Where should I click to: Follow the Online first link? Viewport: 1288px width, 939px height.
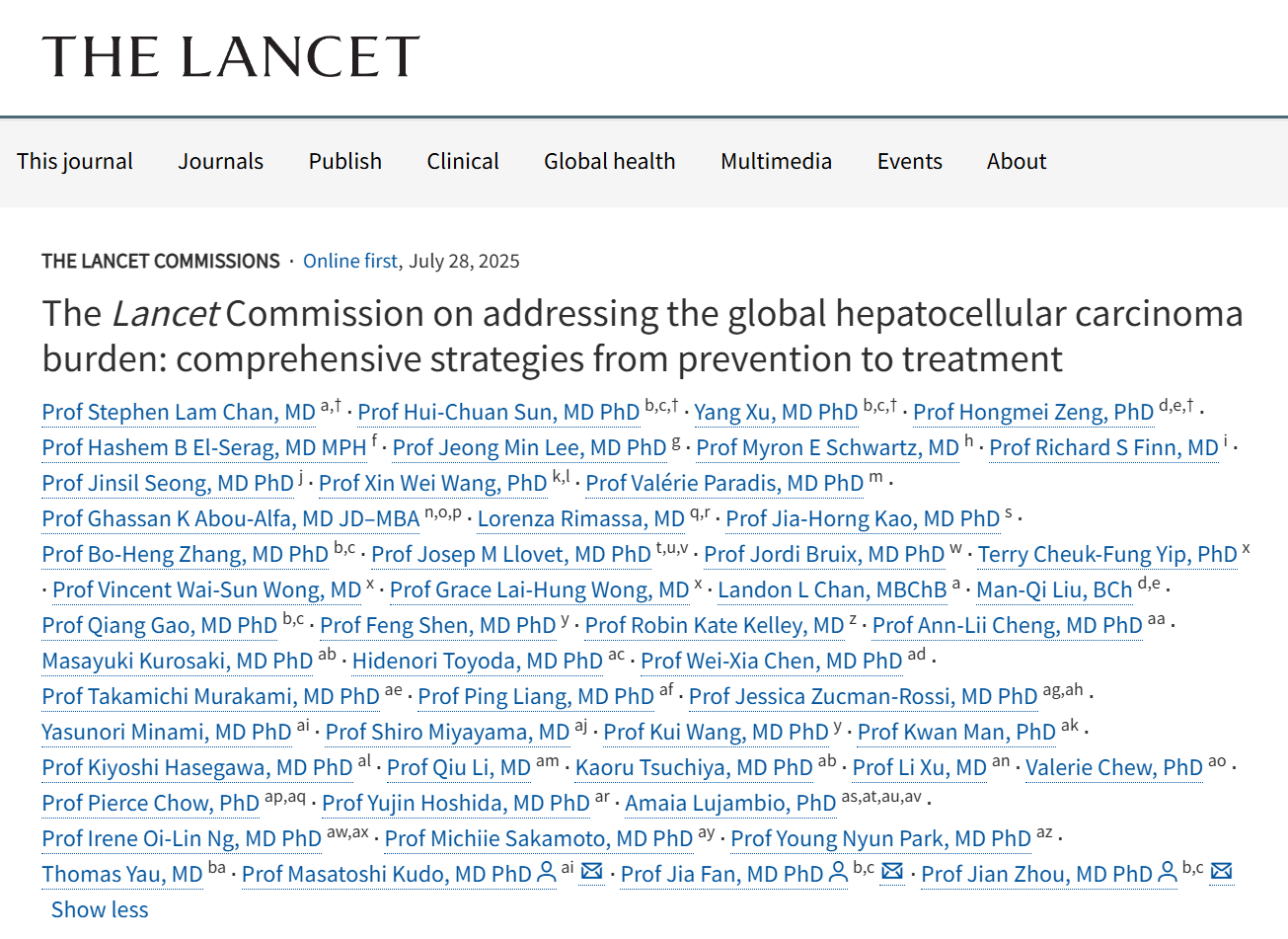point(349,261)
